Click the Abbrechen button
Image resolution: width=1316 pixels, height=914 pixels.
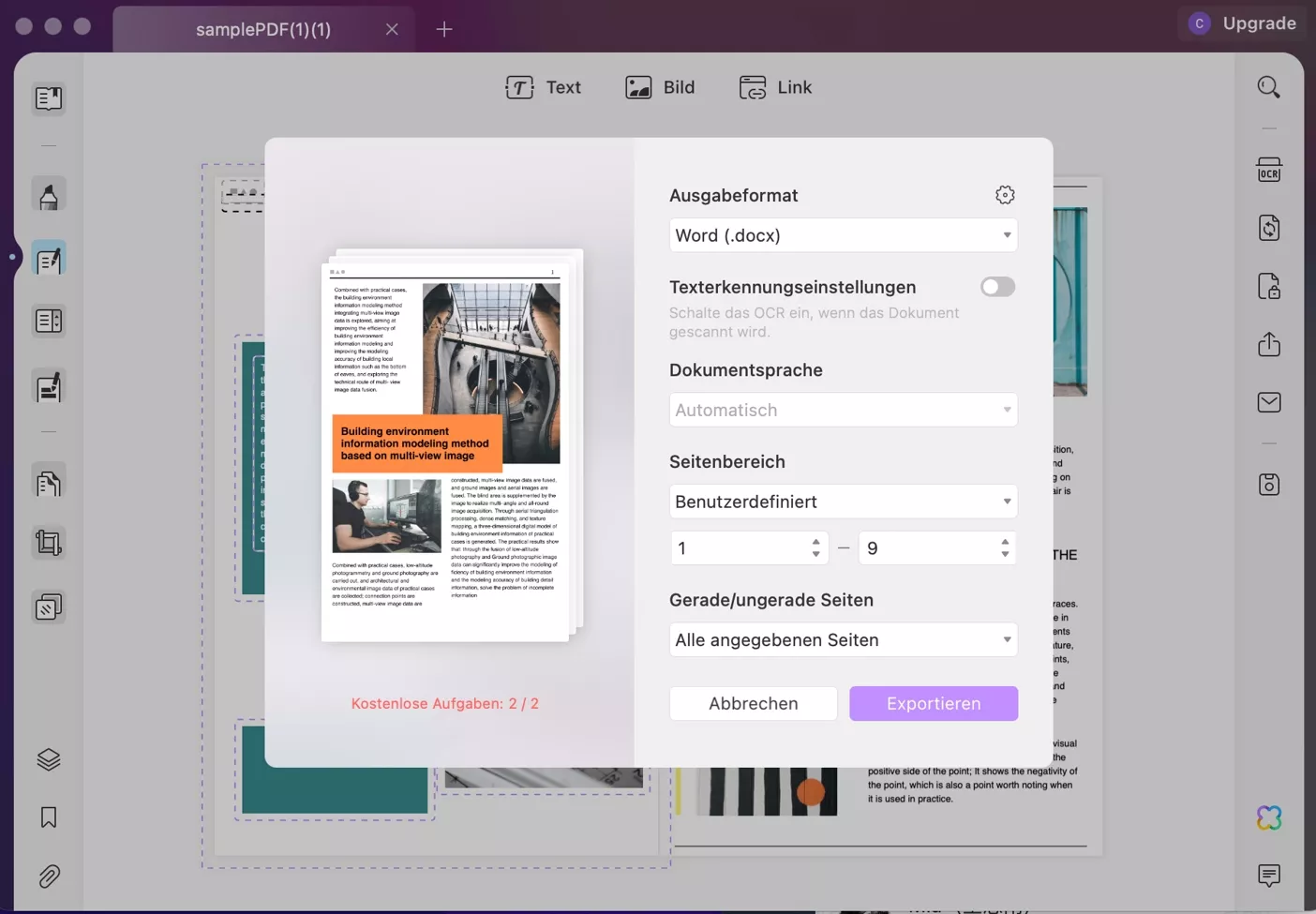click(x=753, y=703)
